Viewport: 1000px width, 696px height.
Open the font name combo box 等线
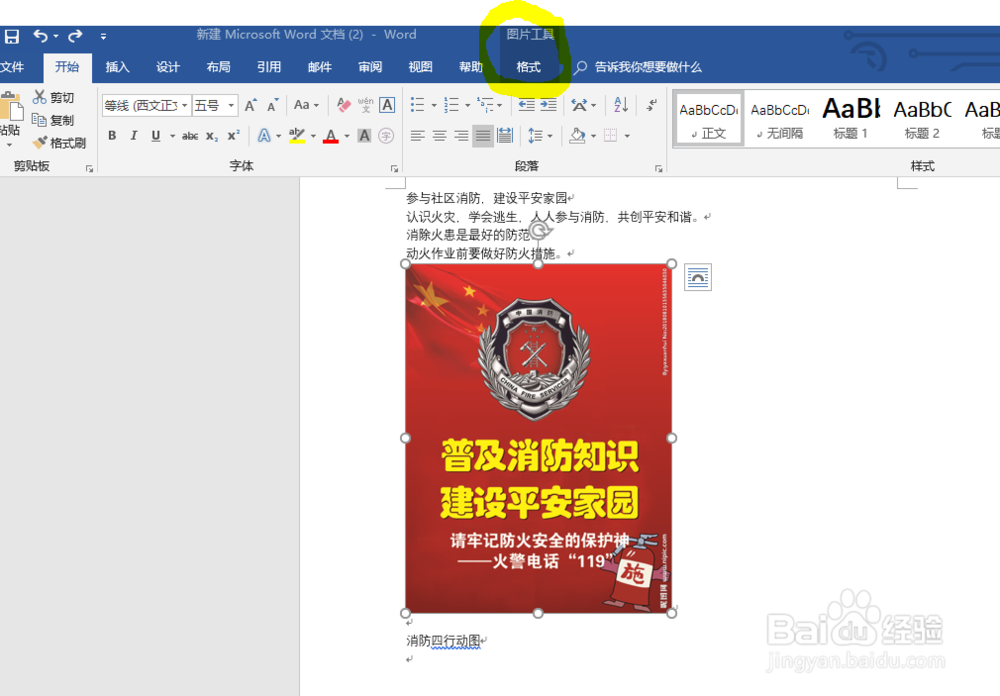(x=147, y=105)
